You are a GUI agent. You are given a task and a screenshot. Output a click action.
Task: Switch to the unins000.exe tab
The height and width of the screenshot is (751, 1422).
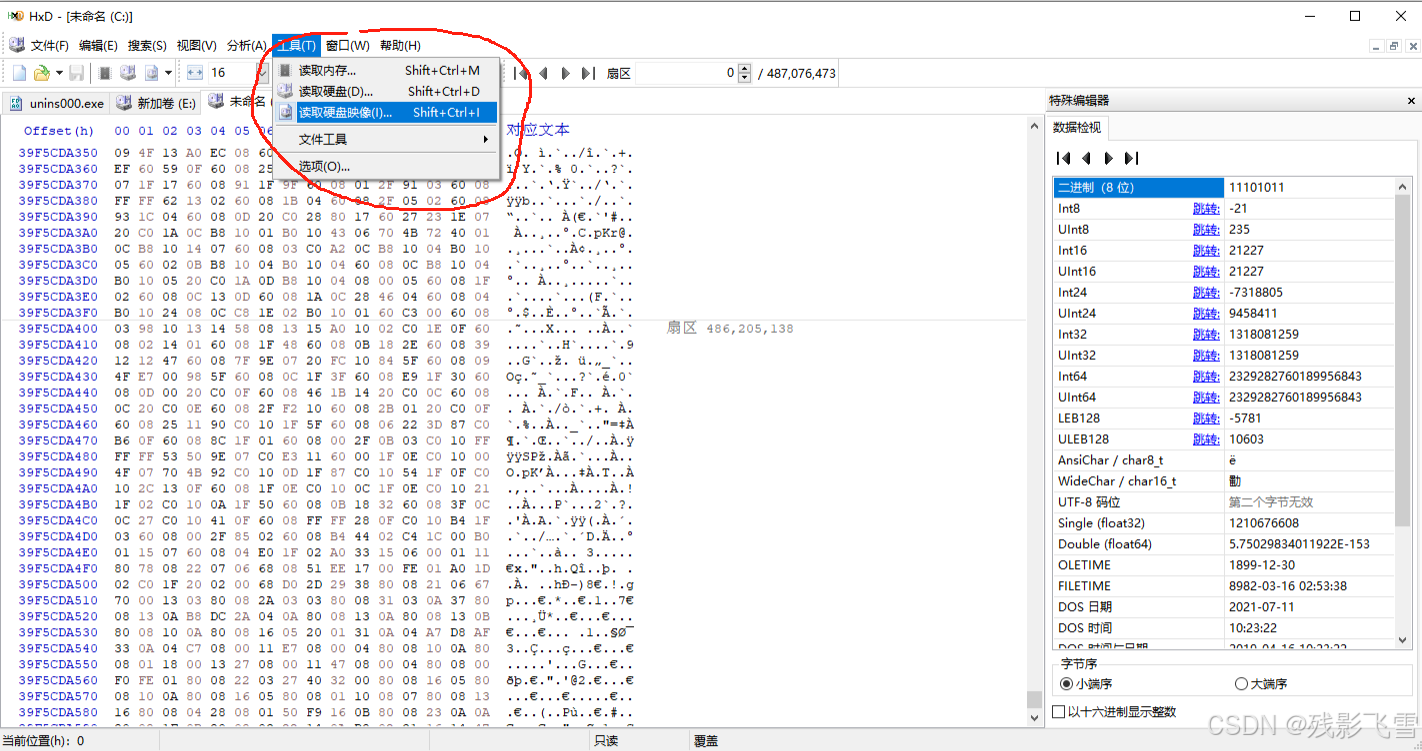58,103
